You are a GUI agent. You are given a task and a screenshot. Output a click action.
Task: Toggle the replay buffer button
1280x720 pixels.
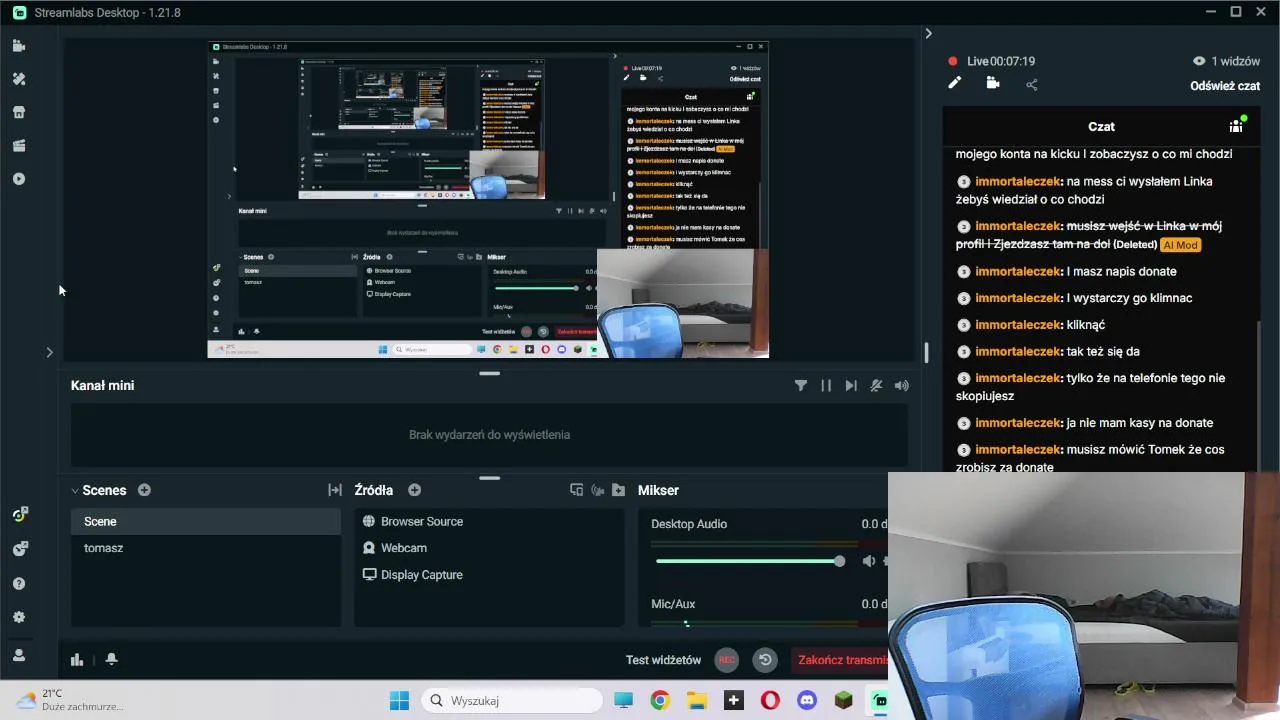[x=765, y=660]
